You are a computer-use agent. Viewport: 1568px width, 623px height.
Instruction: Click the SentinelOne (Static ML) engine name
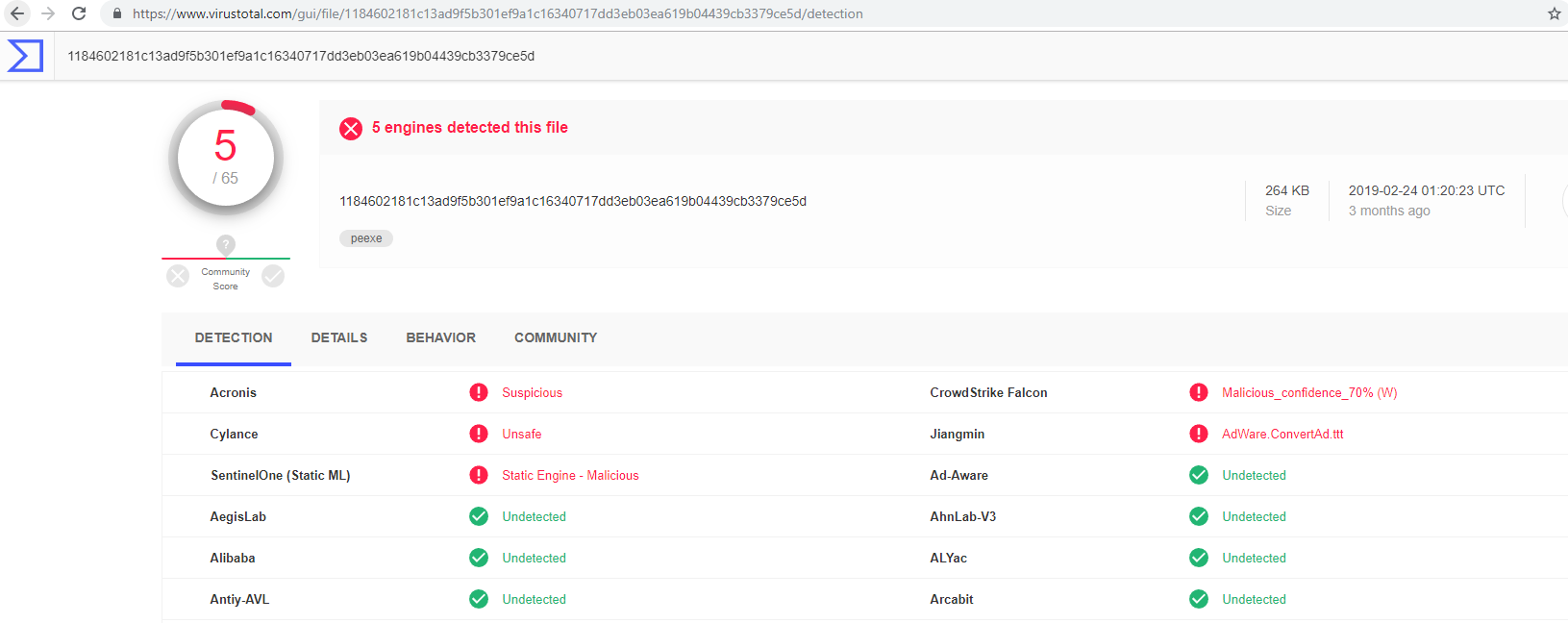pyautogui.click(x=281, y=475)
